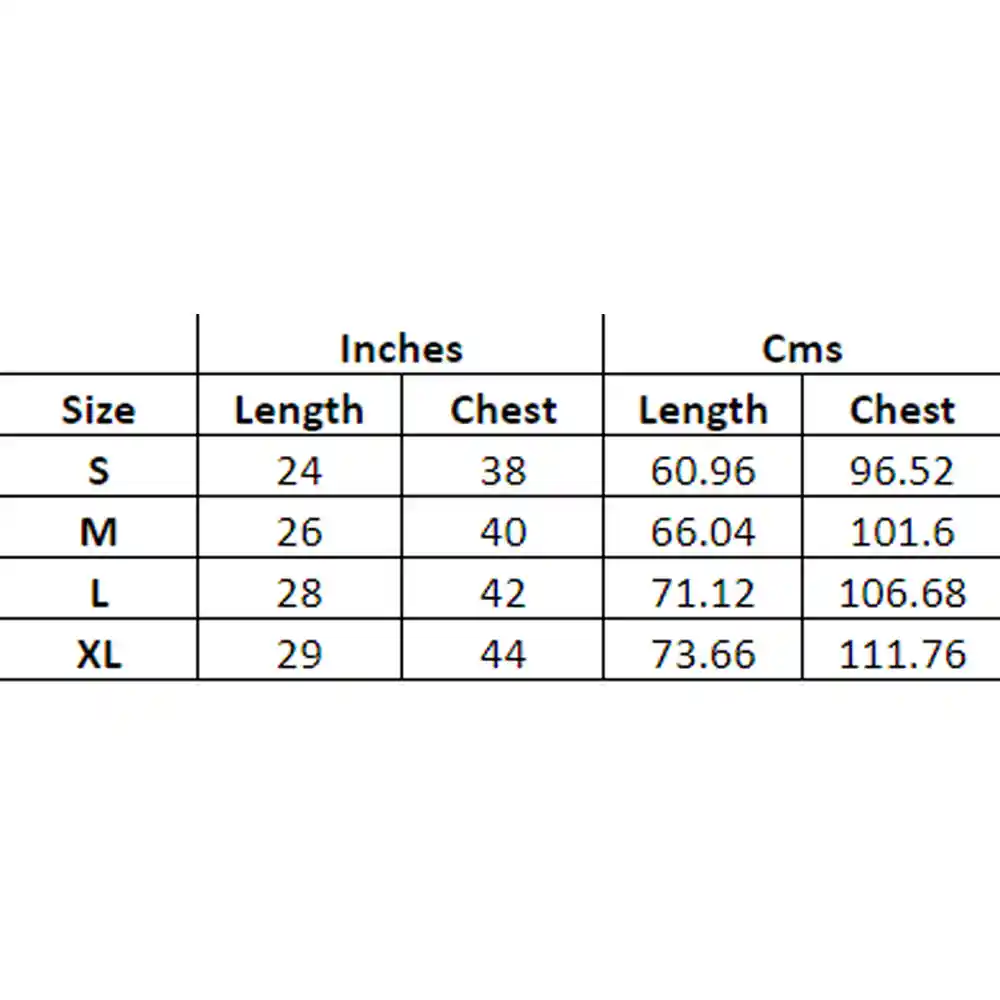The height and width of the screenshot is (1000, 1000).
Task: Click Length header under Cms
Action: pyautogui.click(x=703, y=406)
